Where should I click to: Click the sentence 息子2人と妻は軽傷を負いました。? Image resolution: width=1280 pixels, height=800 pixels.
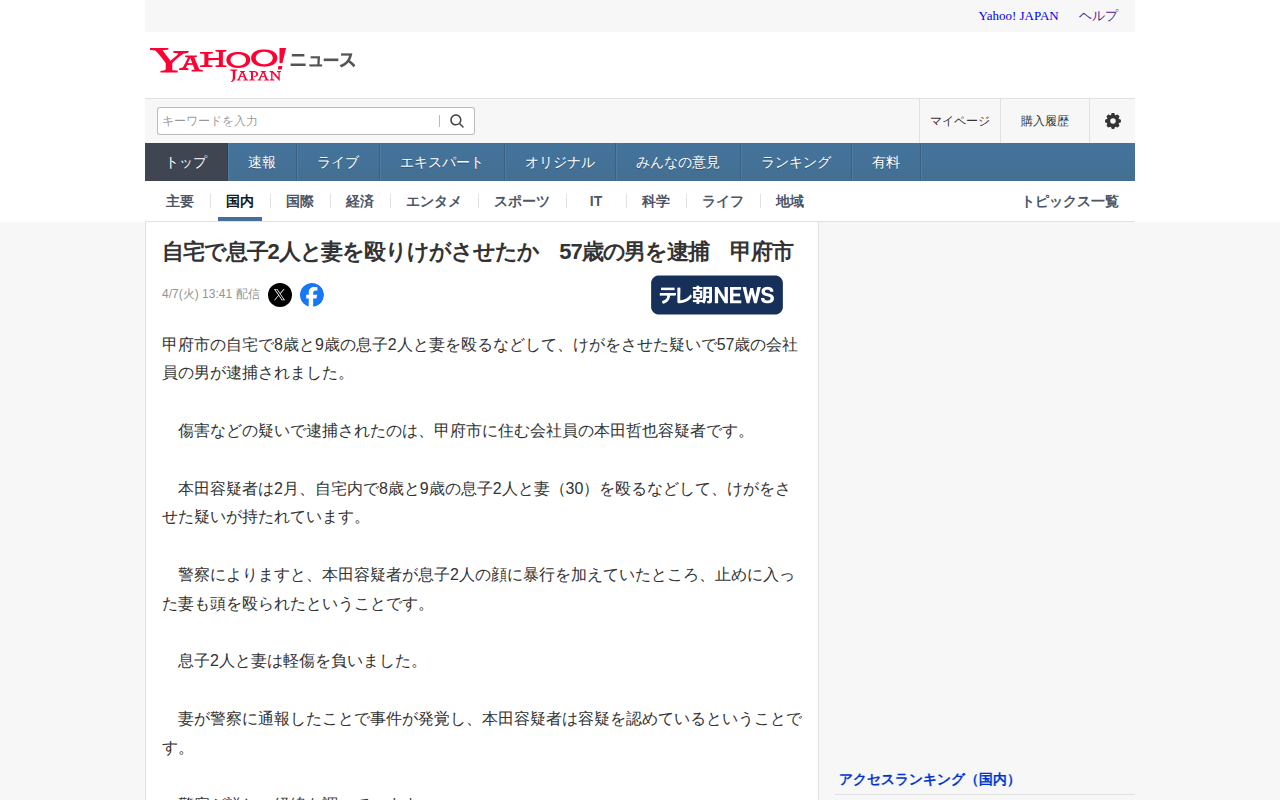pos(300,661)
